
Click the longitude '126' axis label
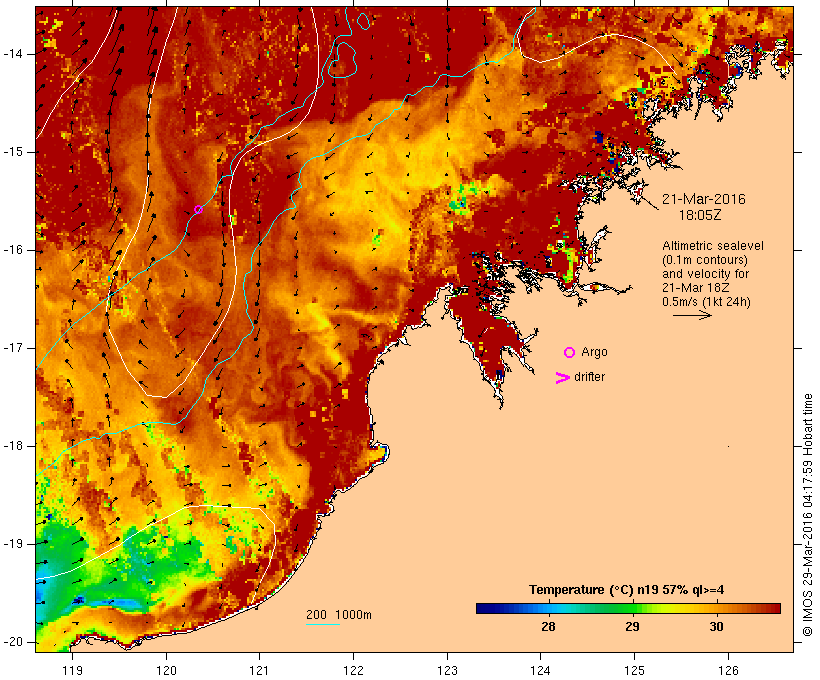pos(728,670)
